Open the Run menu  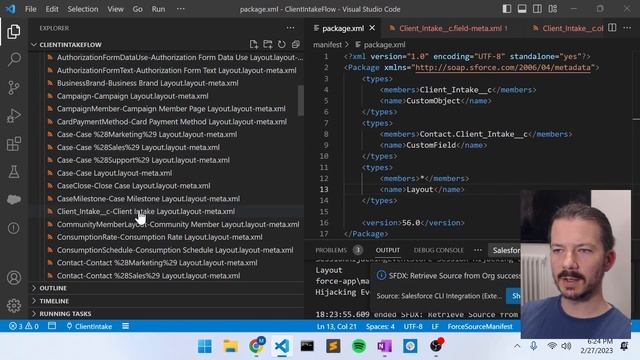158,9
